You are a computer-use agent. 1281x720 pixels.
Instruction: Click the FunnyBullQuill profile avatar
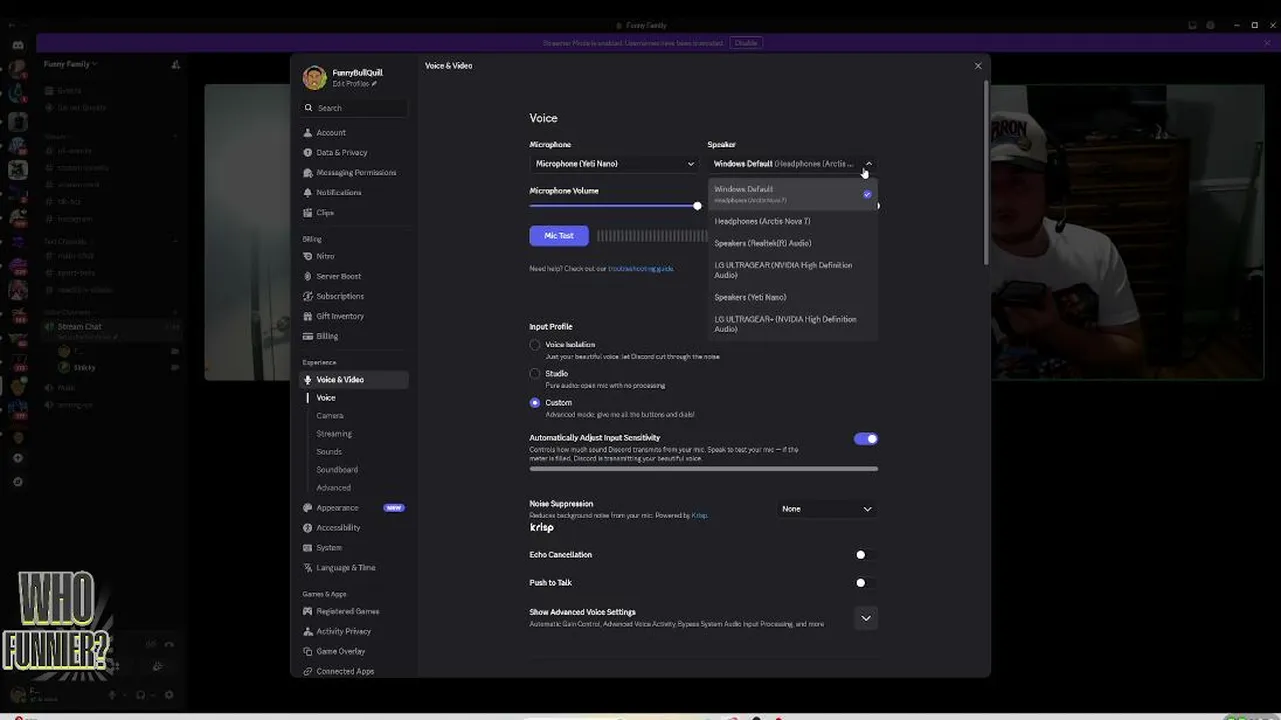coord(314,78)
